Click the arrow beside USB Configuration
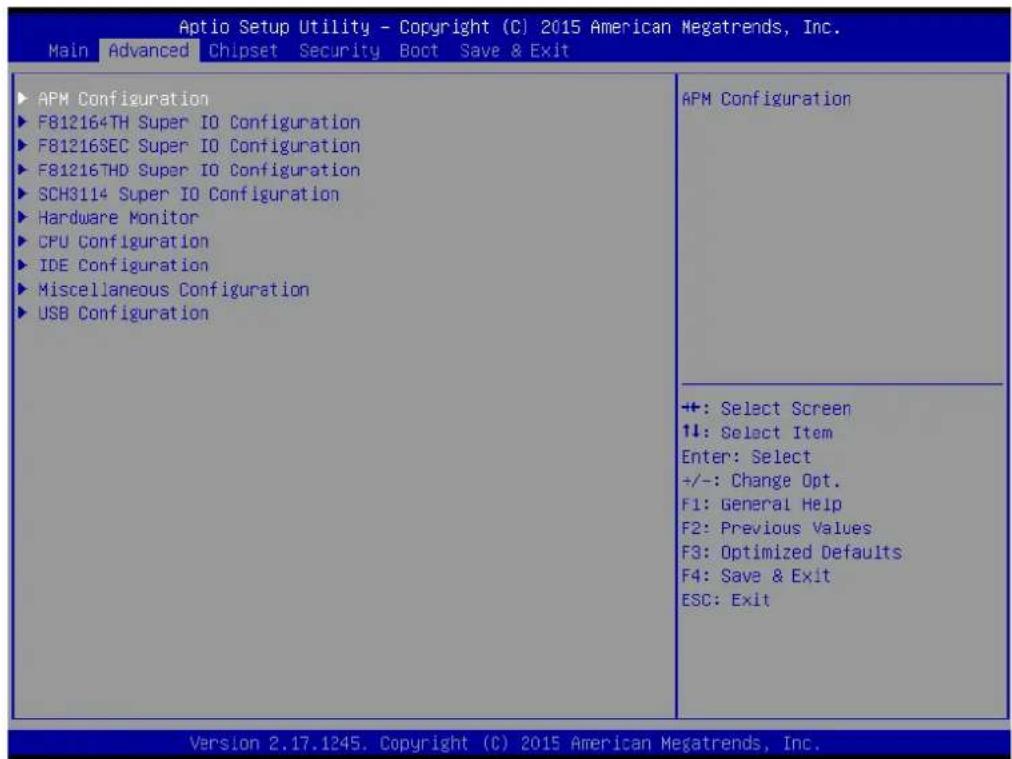Screen dimensions: 1012x759 tap(23, 313)
